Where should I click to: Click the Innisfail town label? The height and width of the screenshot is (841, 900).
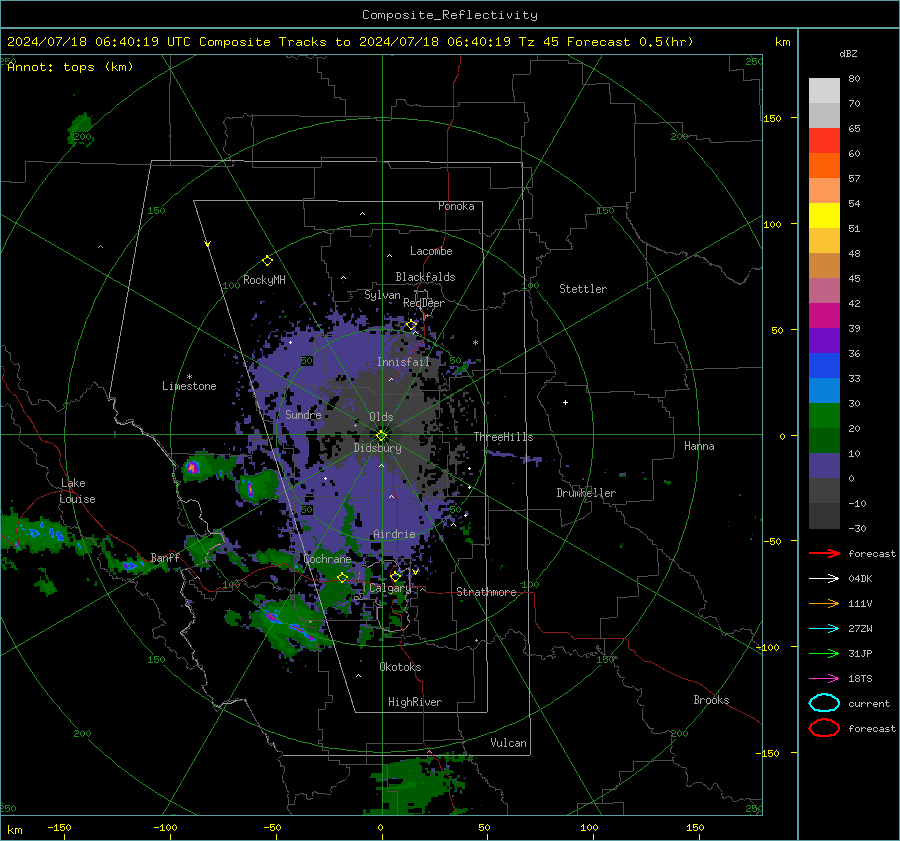404,362
